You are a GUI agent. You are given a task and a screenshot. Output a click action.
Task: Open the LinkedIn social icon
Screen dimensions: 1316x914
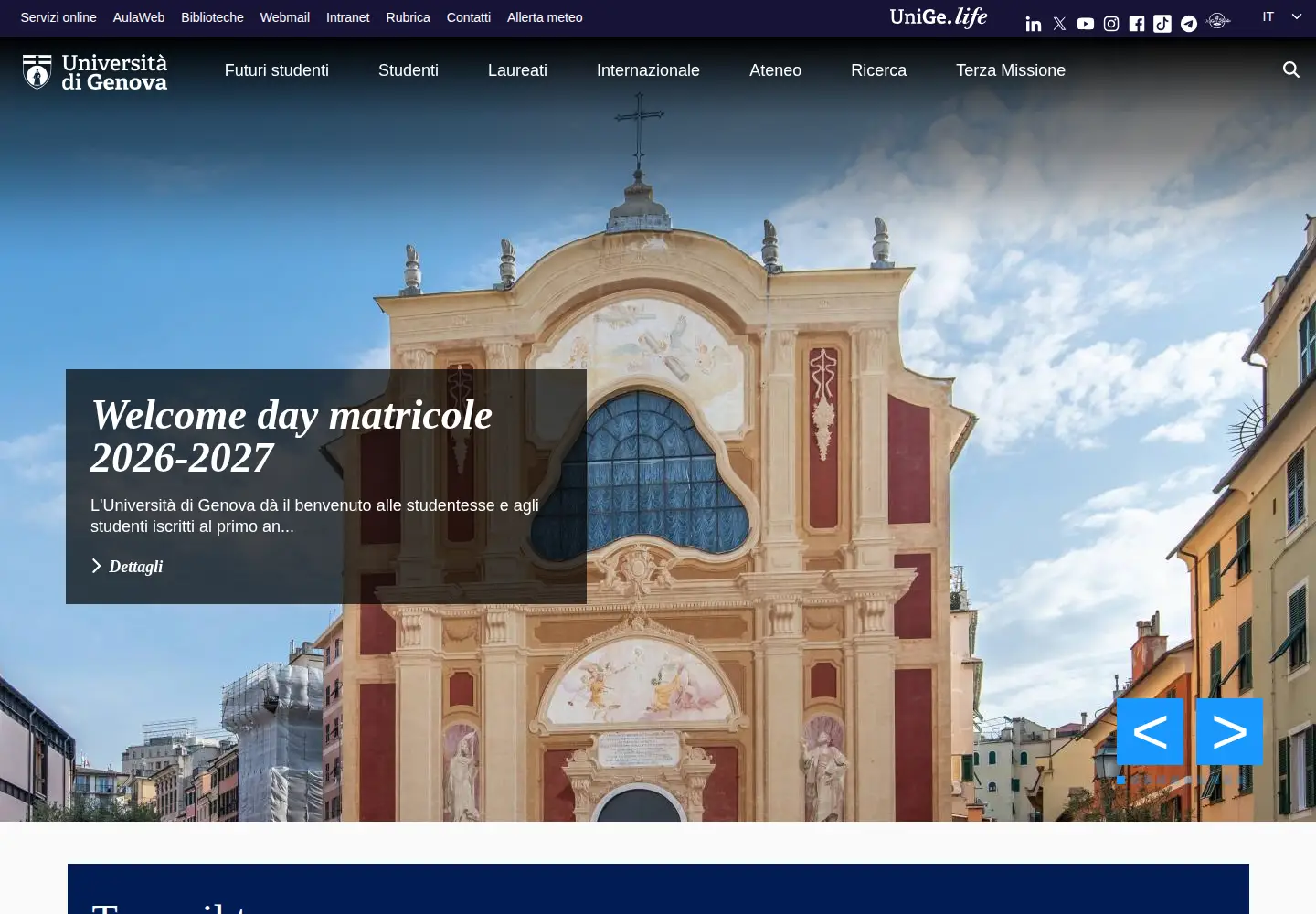coord(1034,24)
